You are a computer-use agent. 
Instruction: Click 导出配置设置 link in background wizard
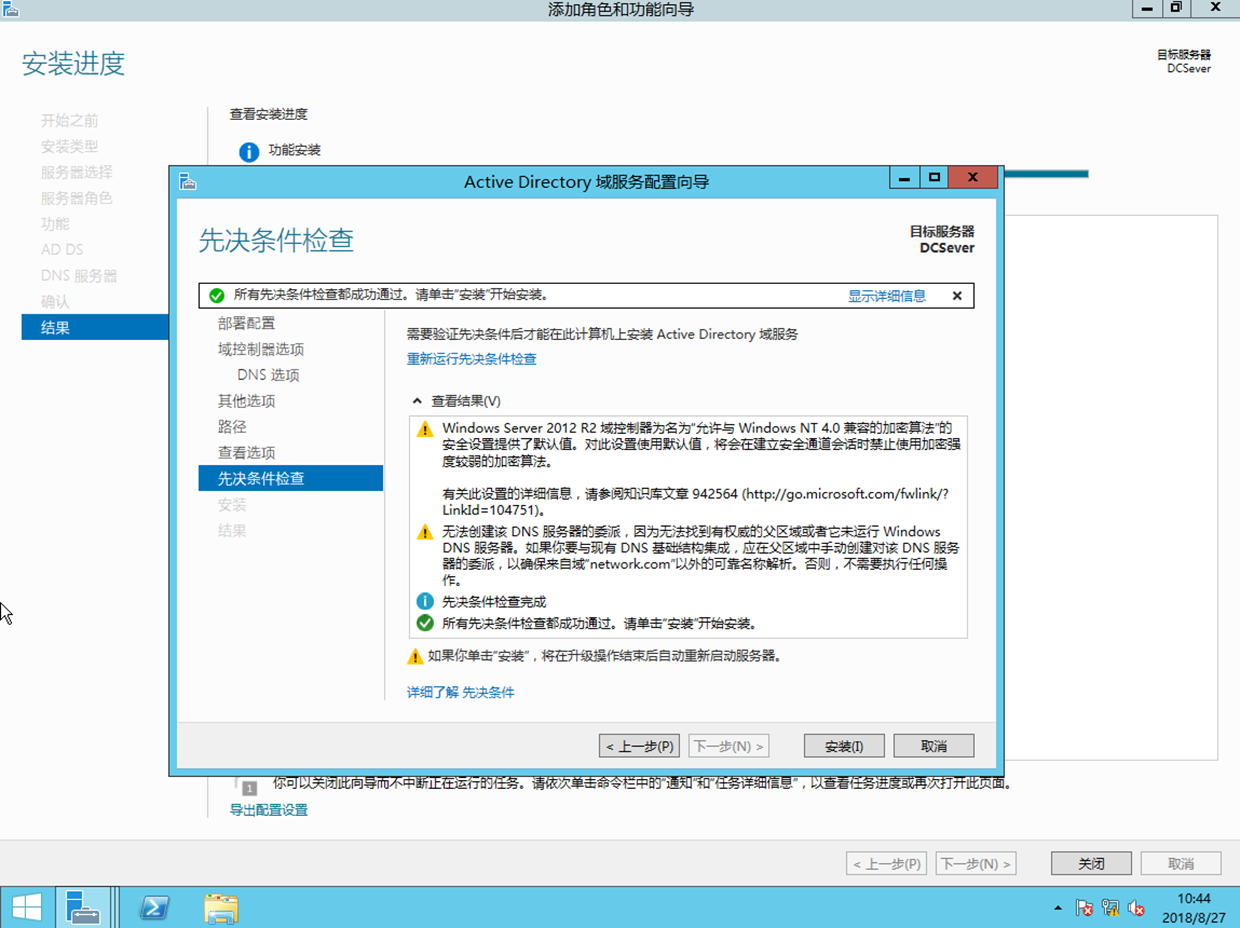pyautogui.click(x=269, y=810)
